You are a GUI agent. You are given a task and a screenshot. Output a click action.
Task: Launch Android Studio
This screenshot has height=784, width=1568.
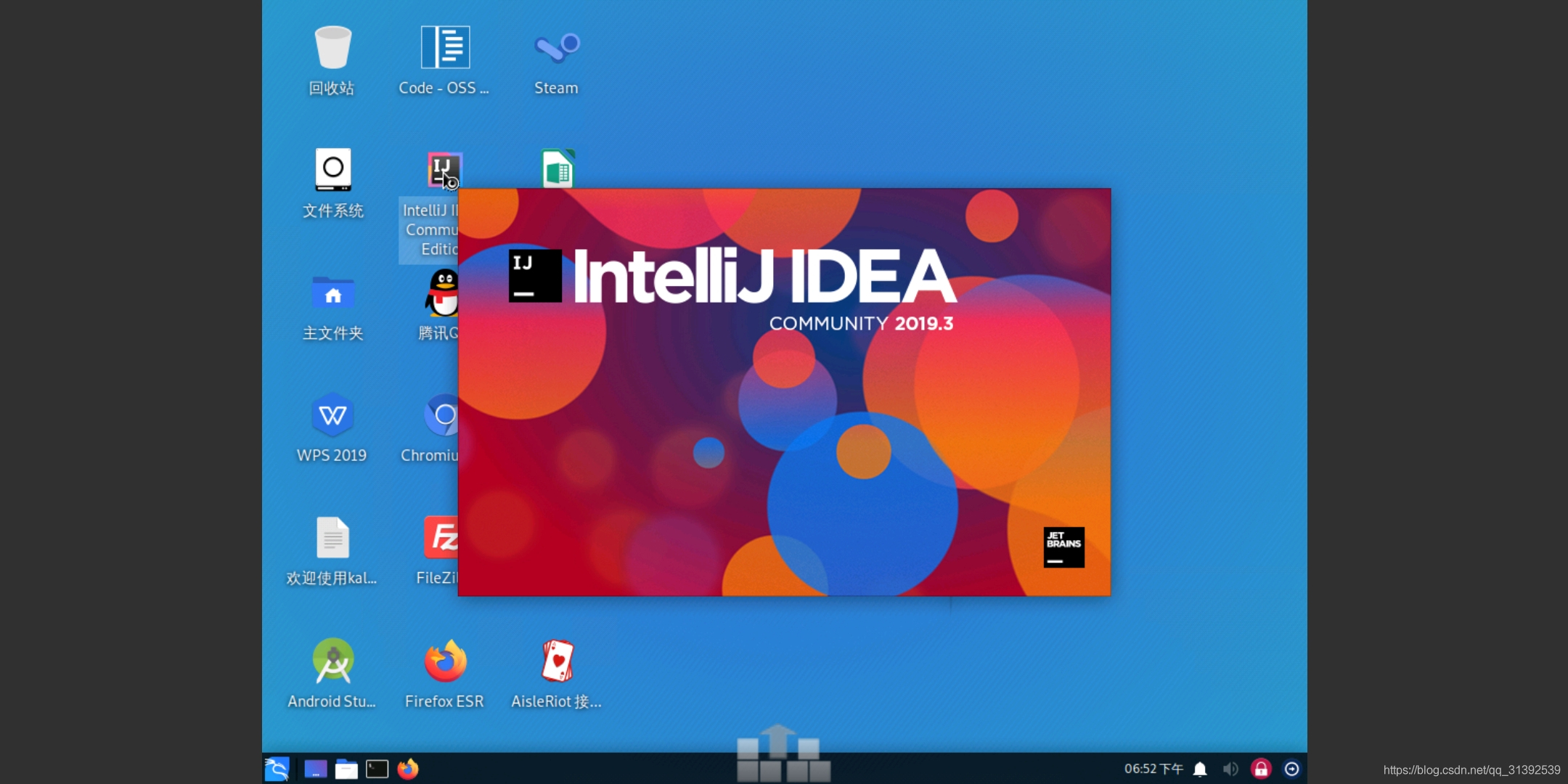(332, 661)
